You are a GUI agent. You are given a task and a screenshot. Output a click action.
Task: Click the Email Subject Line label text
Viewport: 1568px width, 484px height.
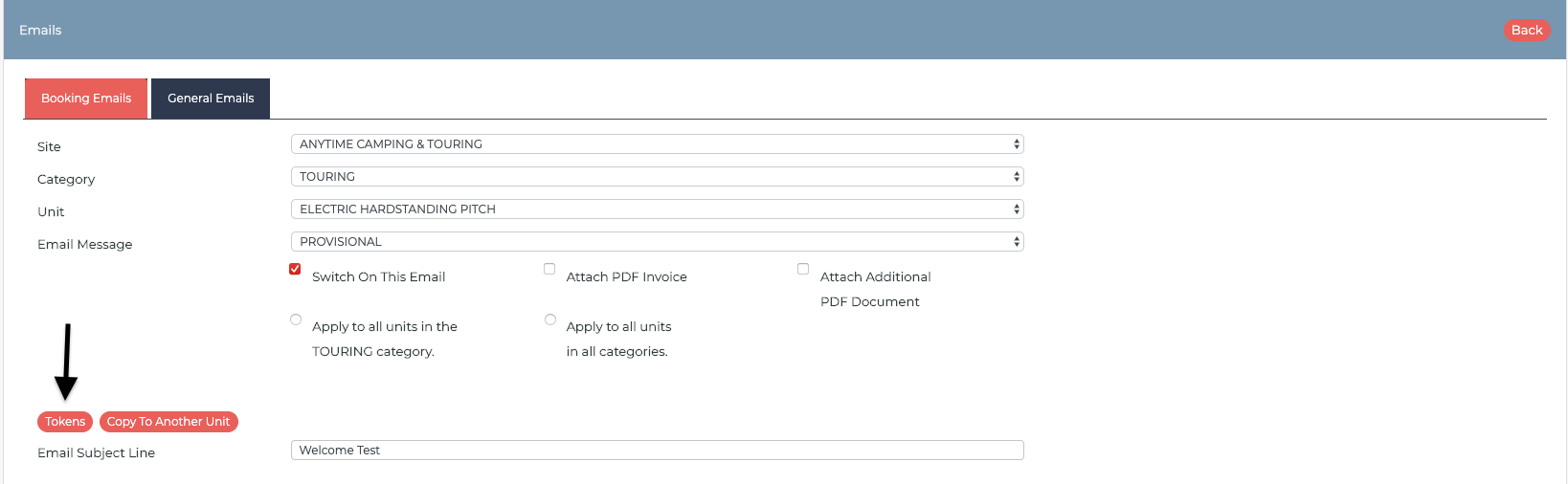(x=96, y=453)
